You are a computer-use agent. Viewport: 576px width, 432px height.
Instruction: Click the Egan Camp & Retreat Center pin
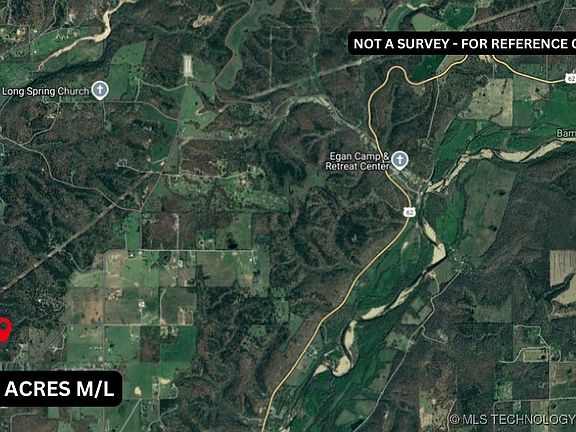(400, 161)
